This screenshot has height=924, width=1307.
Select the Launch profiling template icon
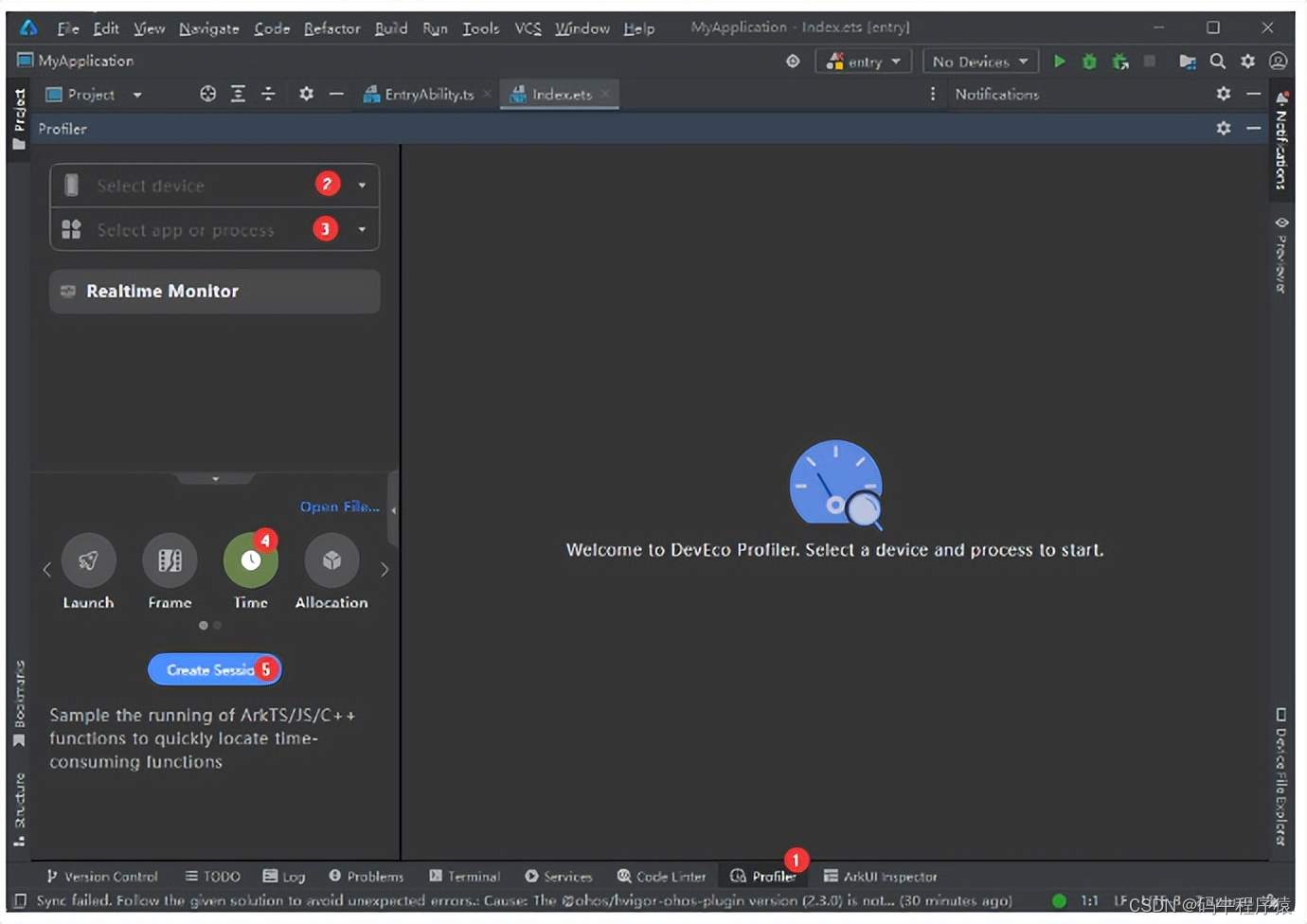click(x=88, y=560)
